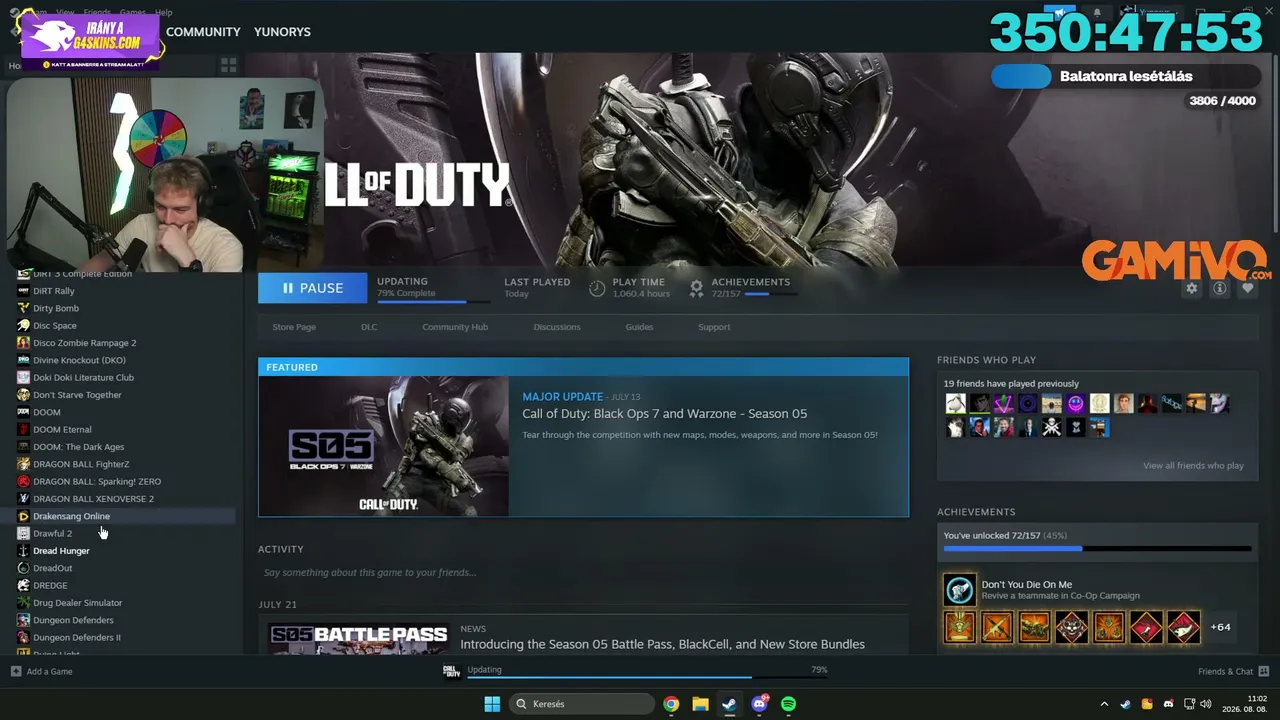Click the Dungeon Defenders game icon
The image size is (1280, 720).
[x=24, y=620]
